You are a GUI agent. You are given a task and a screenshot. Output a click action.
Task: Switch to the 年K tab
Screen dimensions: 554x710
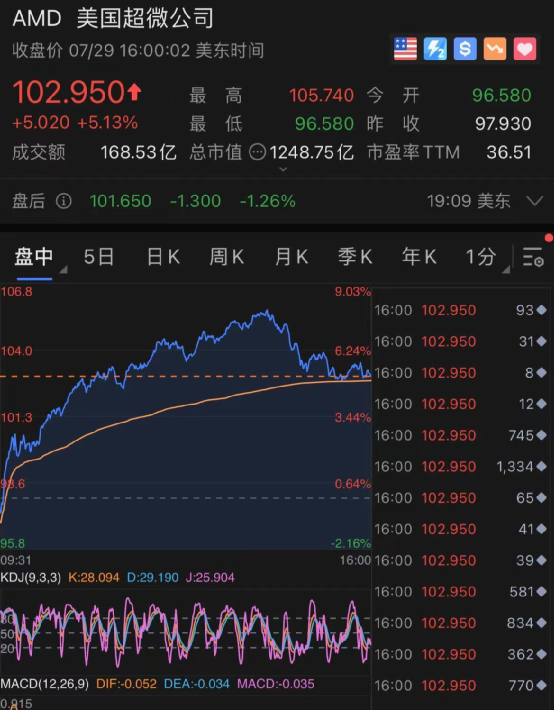(419, 257)
